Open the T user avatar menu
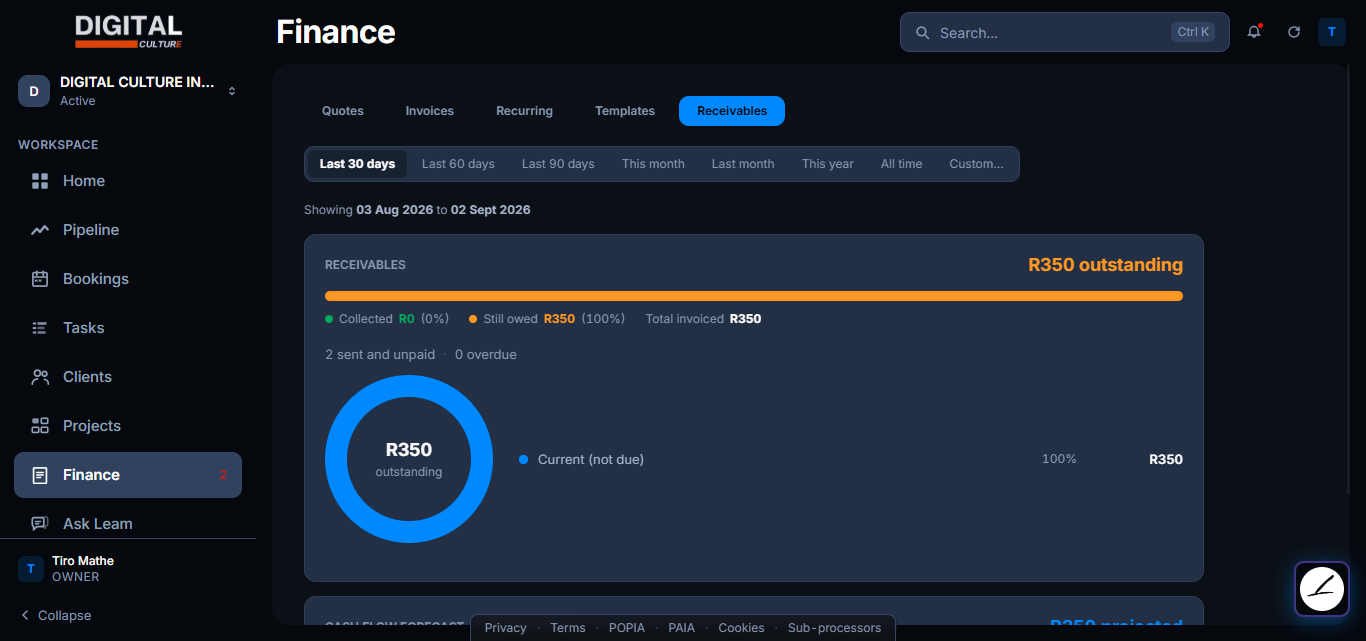 [x=1332, y=32]
